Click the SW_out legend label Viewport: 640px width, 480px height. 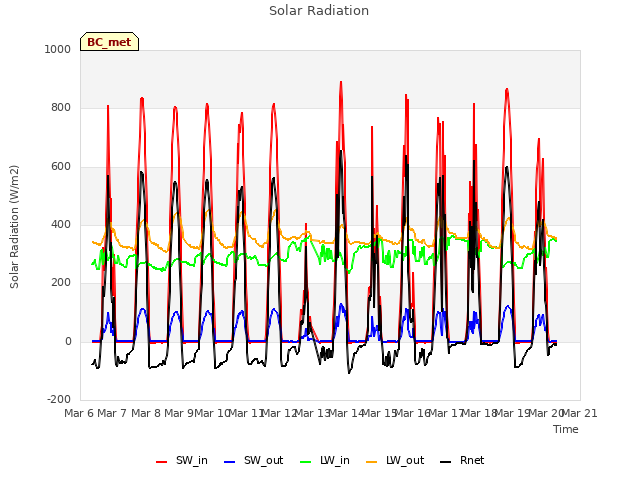[x=263, y=460]
